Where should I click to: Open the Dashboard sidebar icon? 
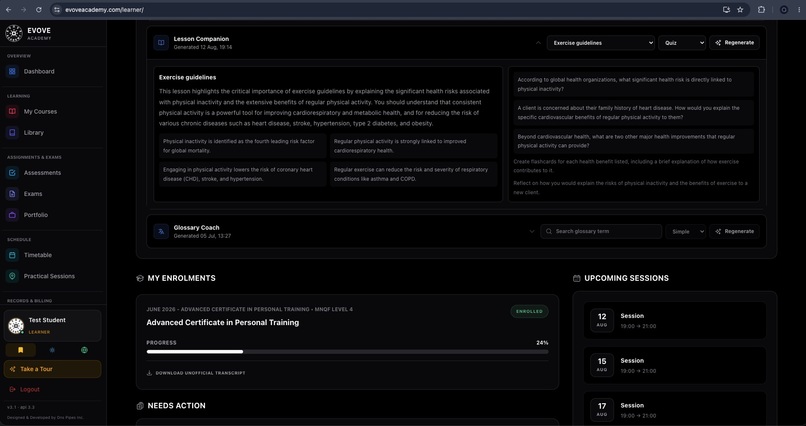[x=12, y=71]
